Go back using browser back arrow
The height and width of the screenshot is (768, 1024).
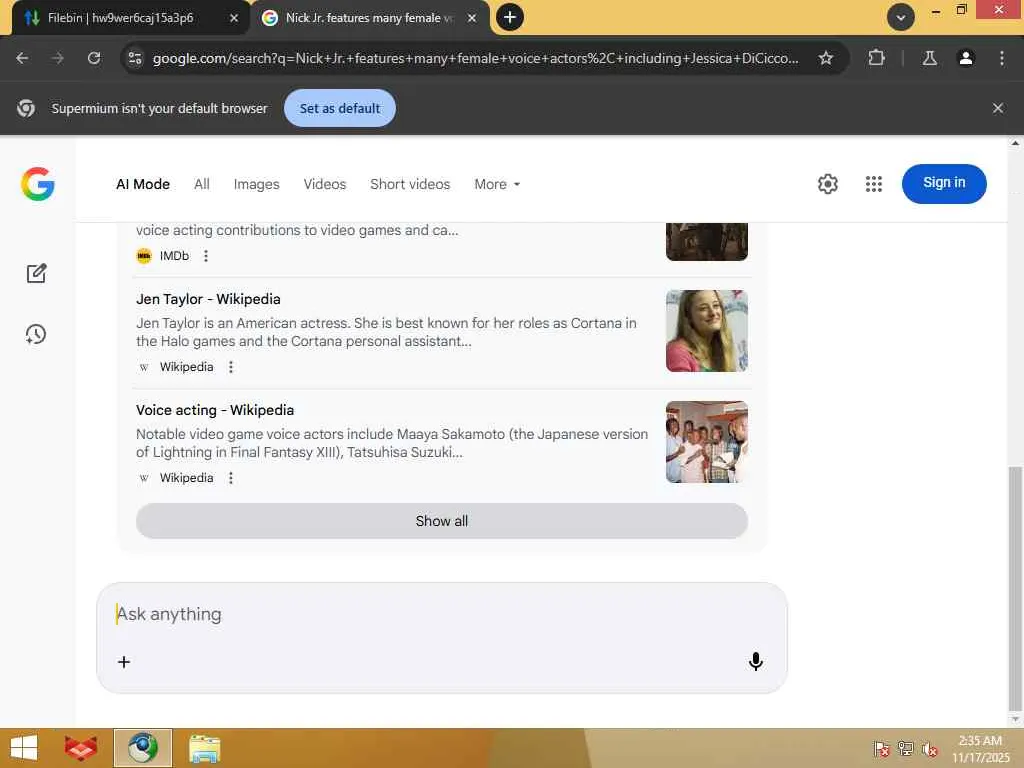(x=22, y=58)
